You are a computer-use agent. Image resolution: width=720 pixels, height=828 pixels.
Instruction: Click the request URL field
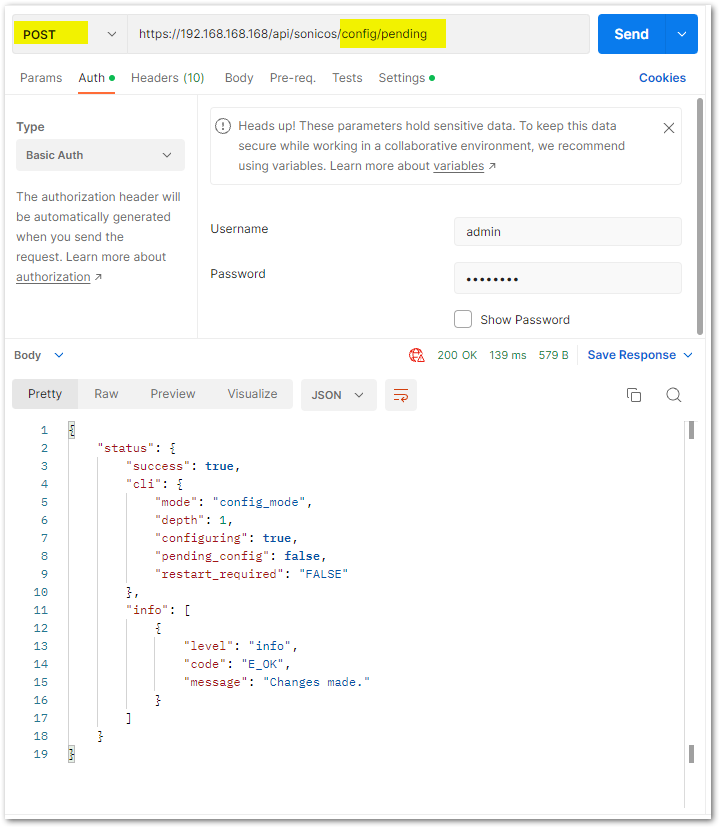pyautogui.click(x=358, y=34)
